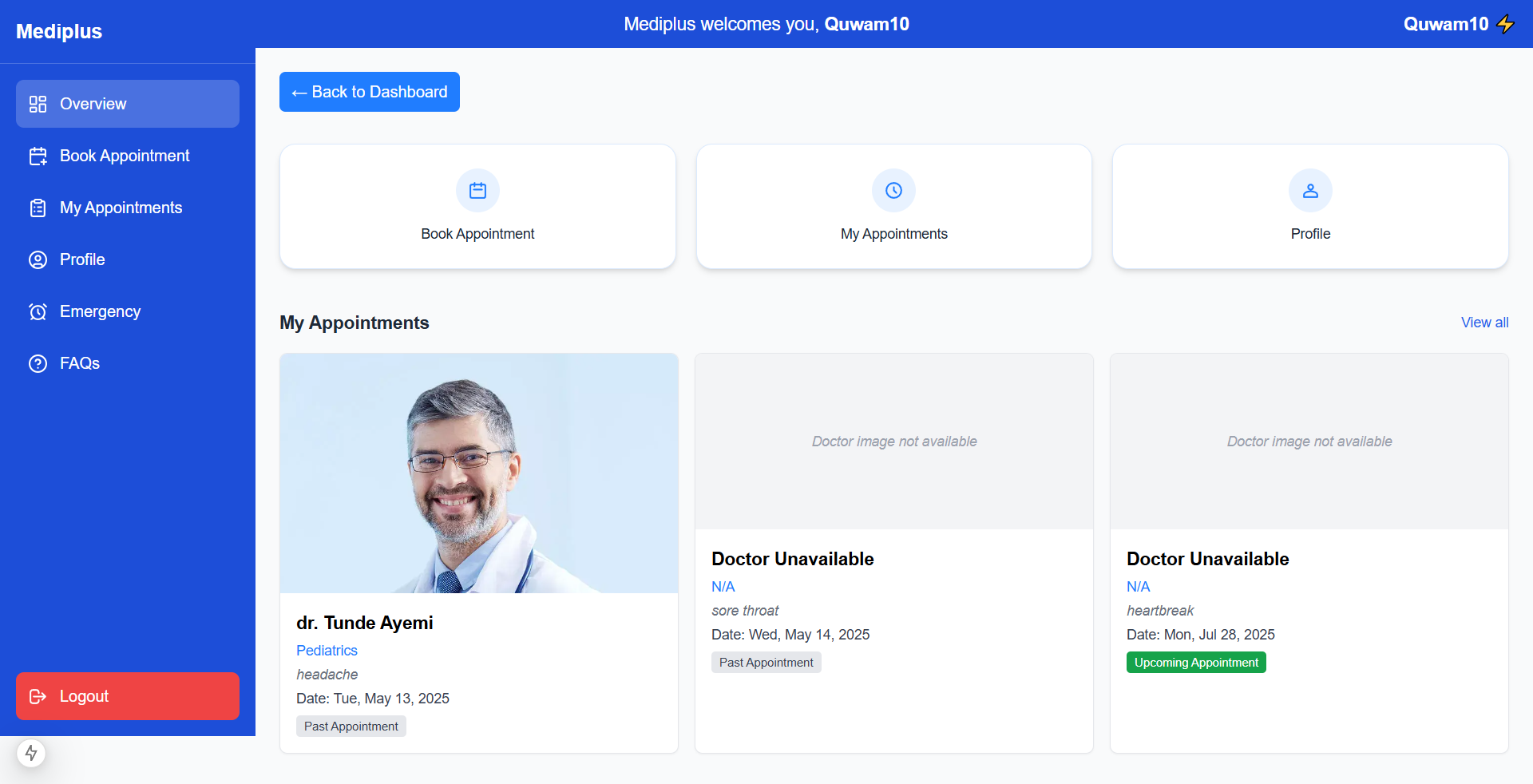Click the Profile quick-action card label

pyautogui.click(x=1310, y=234)
